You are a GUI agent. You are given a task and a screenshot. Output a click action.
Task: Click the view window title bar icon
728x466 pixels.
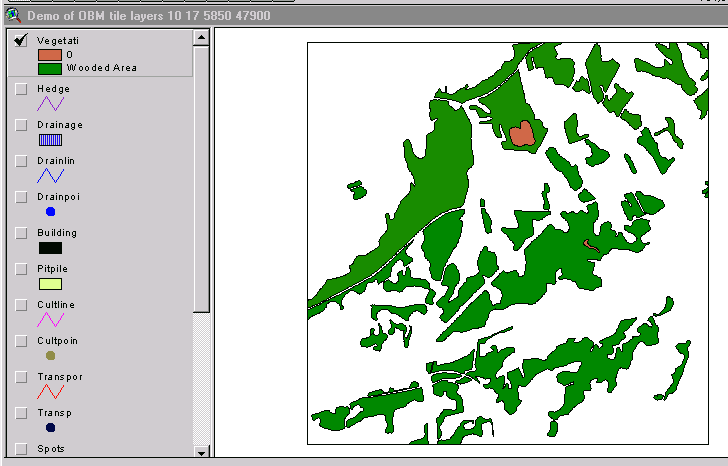tap(13, 15)
